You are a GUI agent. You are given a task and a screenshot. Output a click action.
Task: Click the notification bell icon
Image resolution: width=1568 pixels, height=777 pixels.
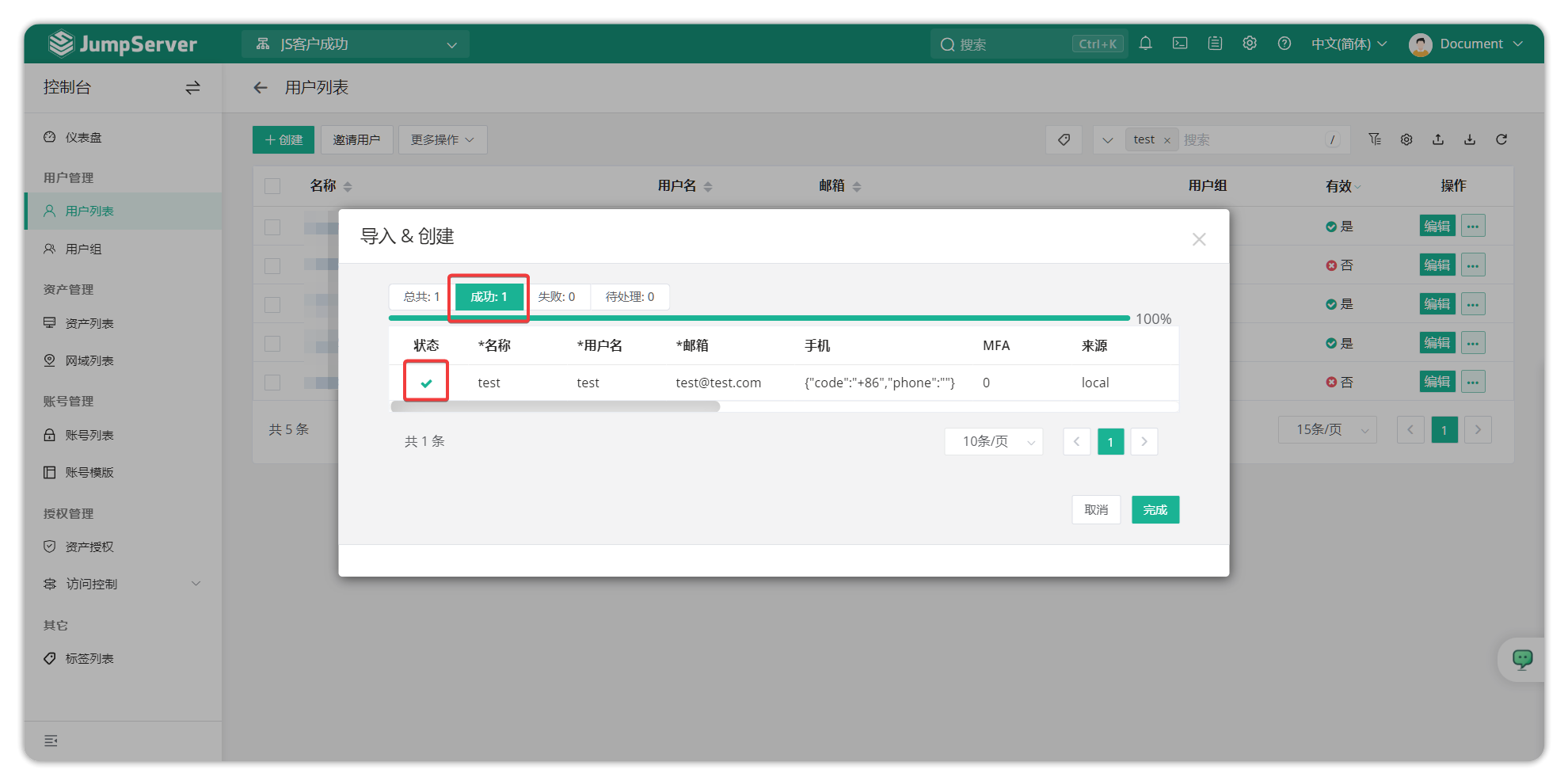[x=1145, y=44]
